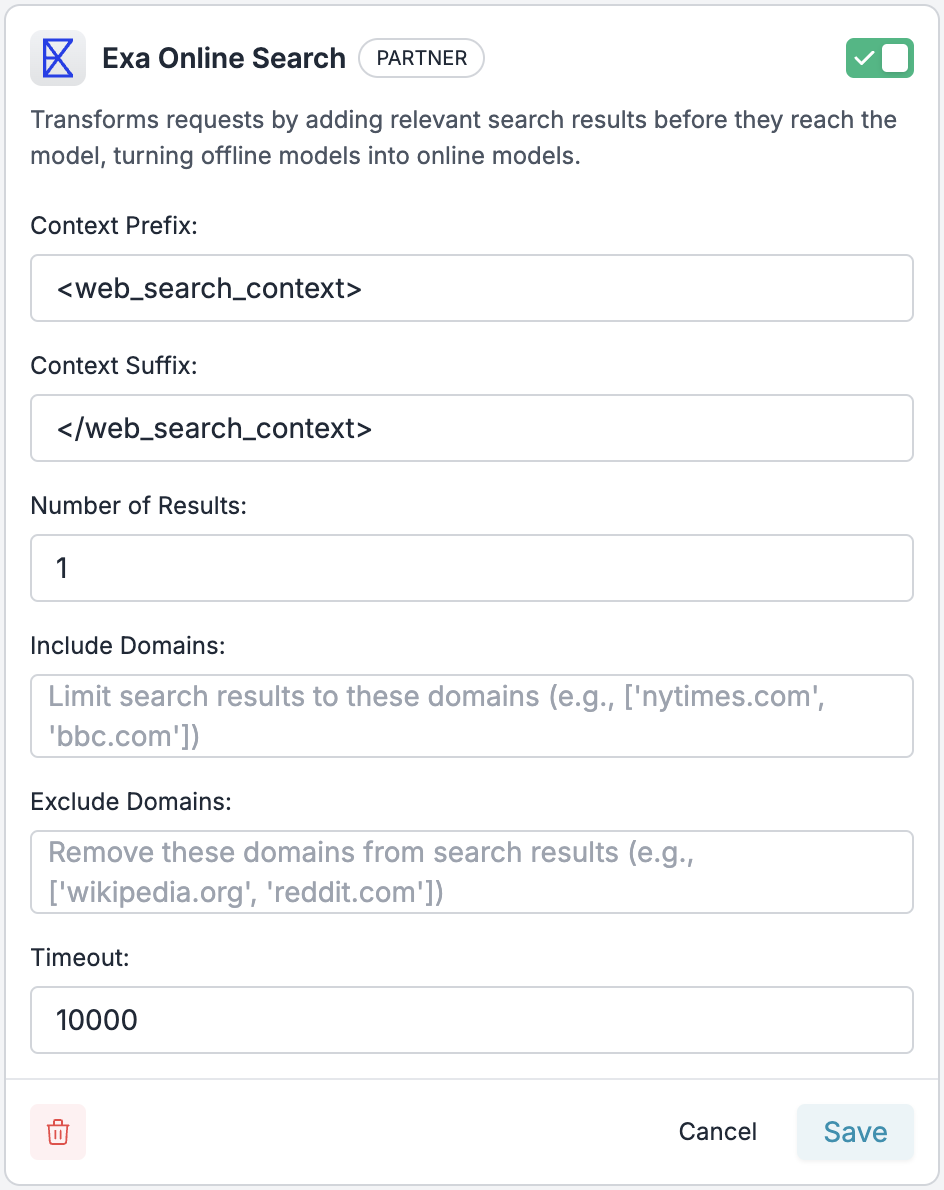Click the PARTNER badge
944x1190 pixels.
(x=421, y=58)
